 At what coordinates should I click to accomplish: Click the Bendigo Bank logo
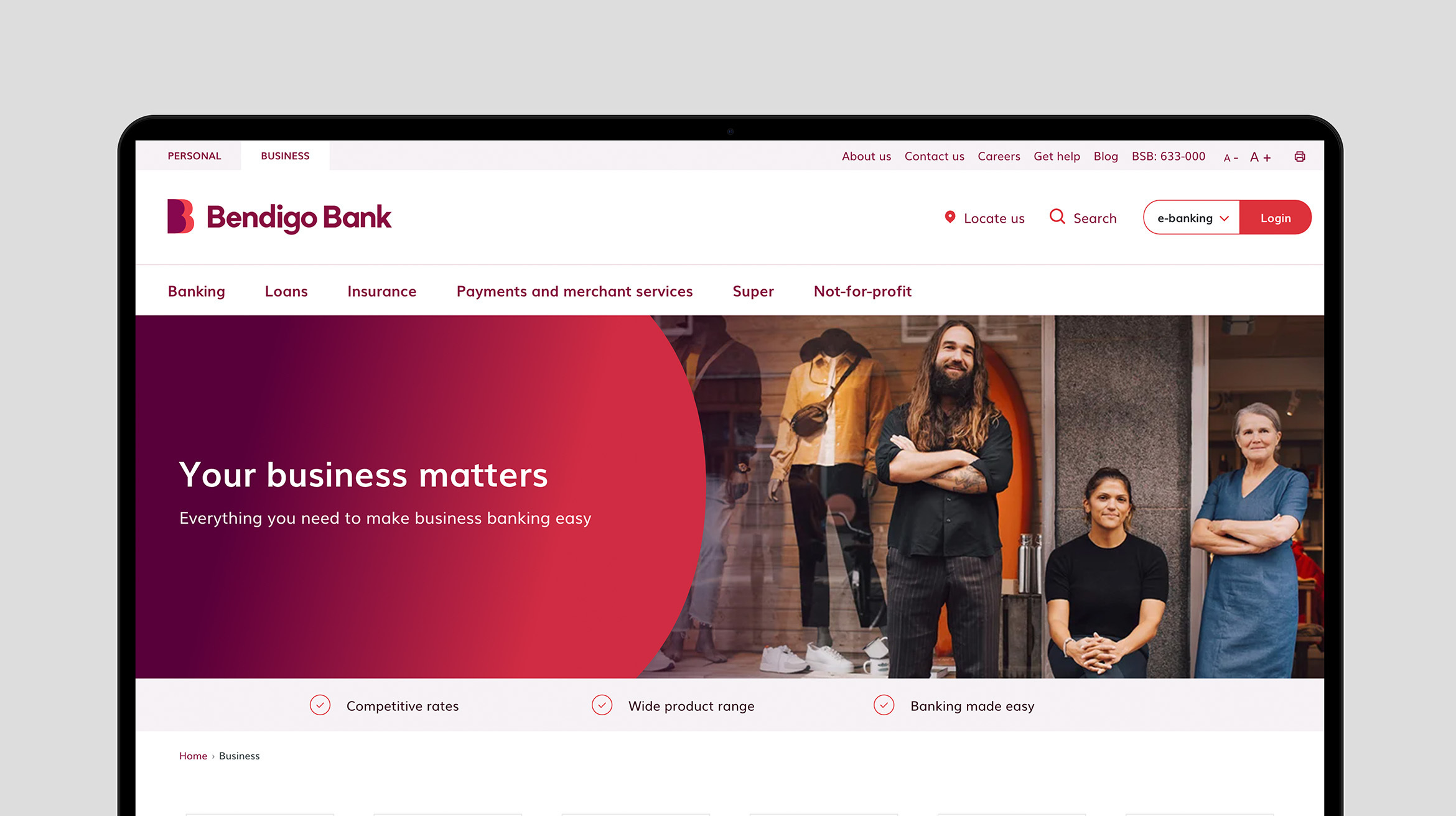click(279, 216)
